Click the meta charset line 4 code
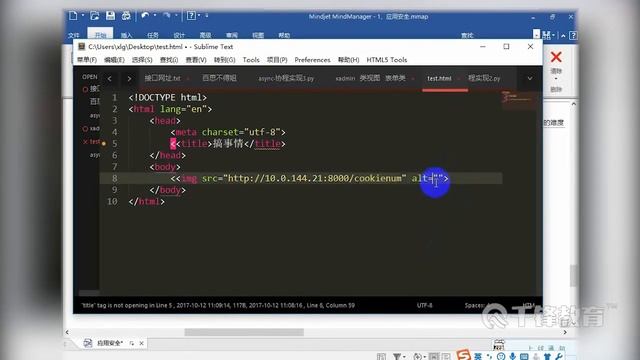640x360 pixels. [228, 132]
